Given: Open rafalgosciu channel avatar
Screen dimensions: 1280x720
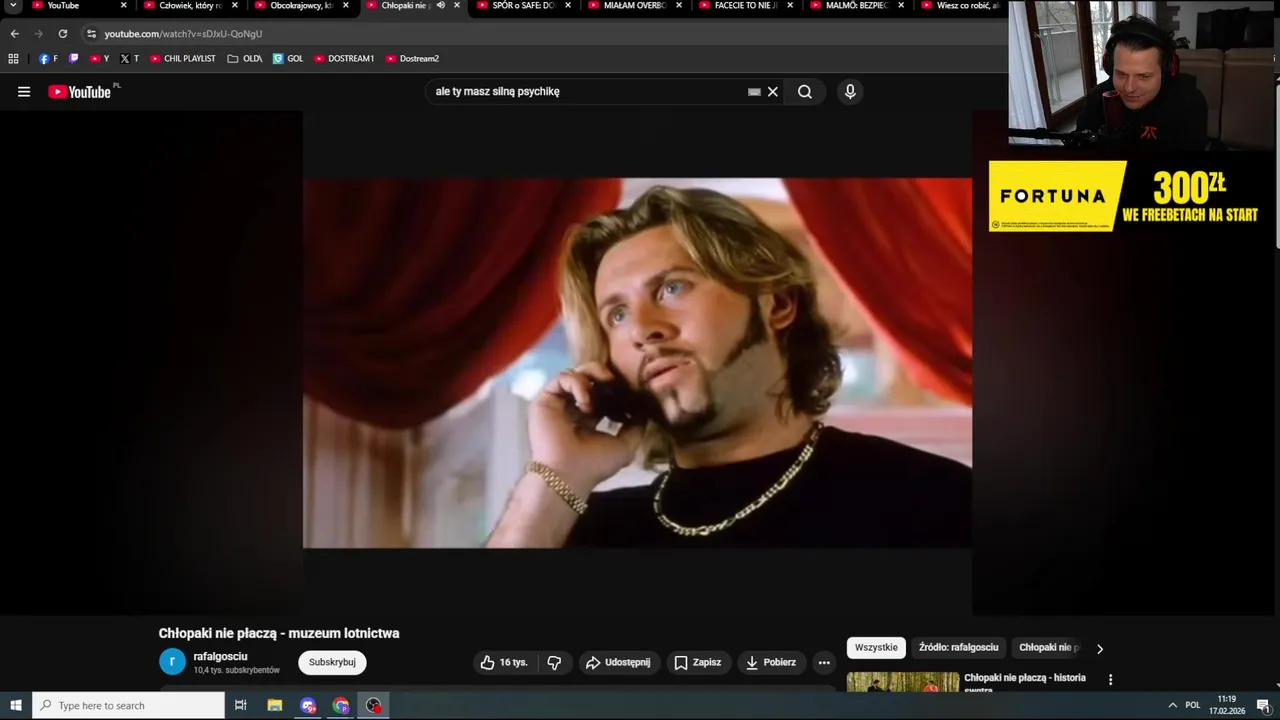Looking at the screenshot, I should [x=172, y=662].
